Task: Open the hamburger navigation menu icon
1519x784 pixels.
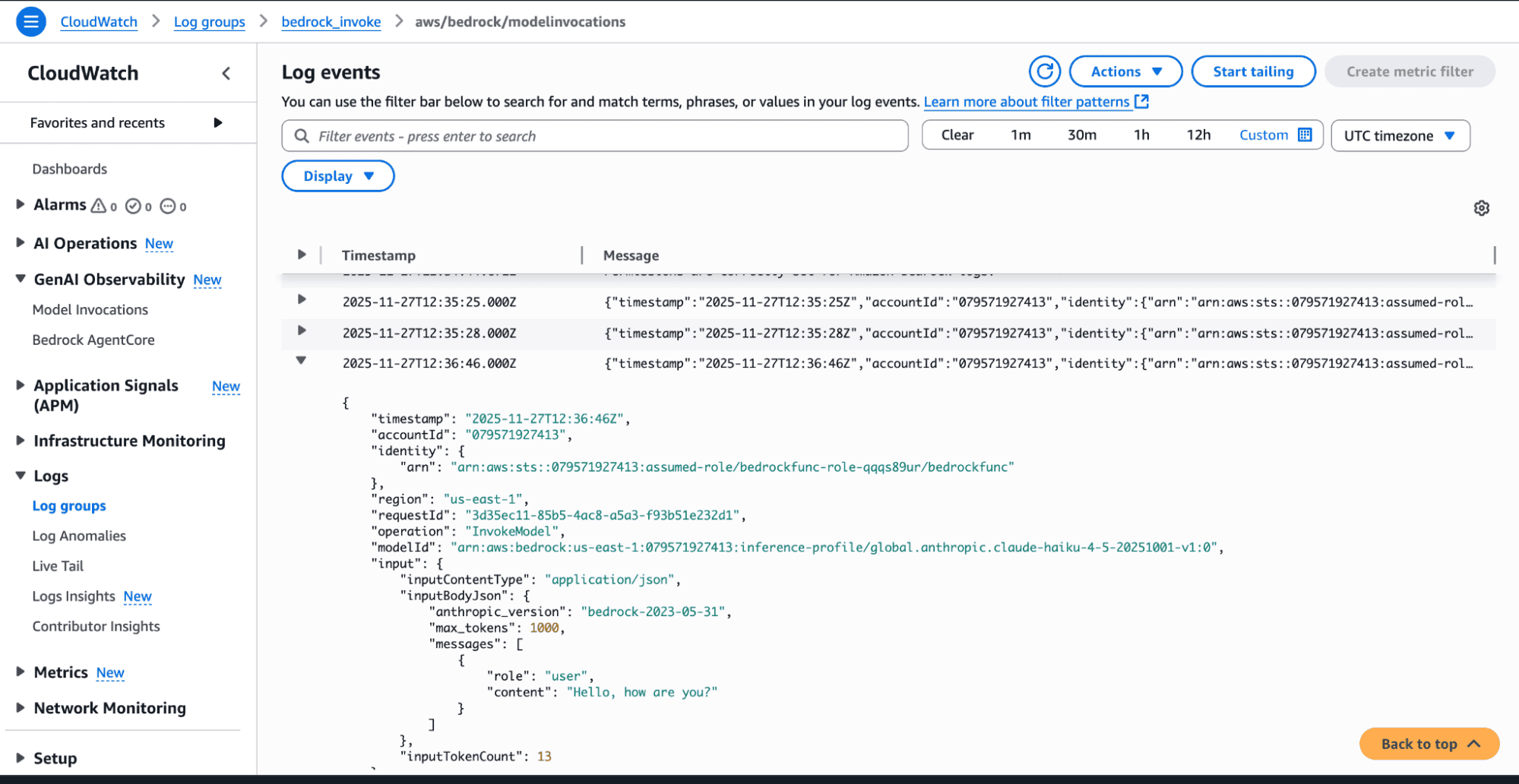Action: click(x=30, y=21)
